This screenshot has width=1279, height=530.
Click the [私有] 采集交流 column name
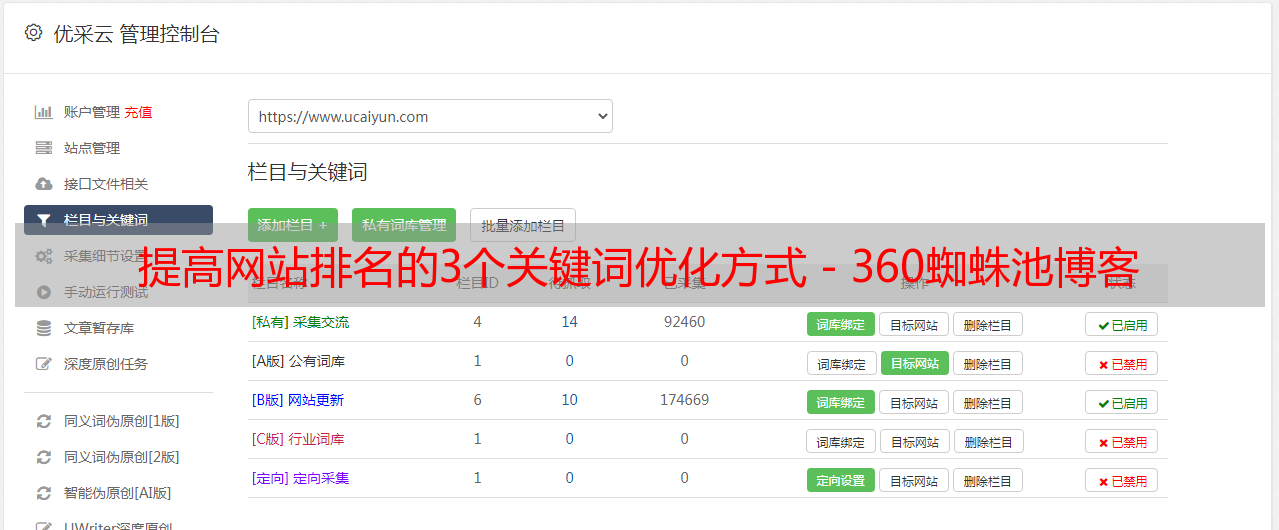coord(300,322)
